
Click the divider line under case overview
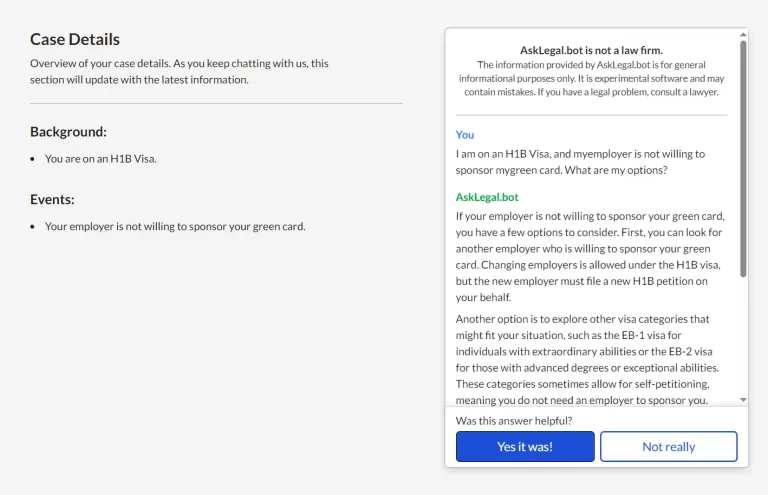tap(216, 103)
